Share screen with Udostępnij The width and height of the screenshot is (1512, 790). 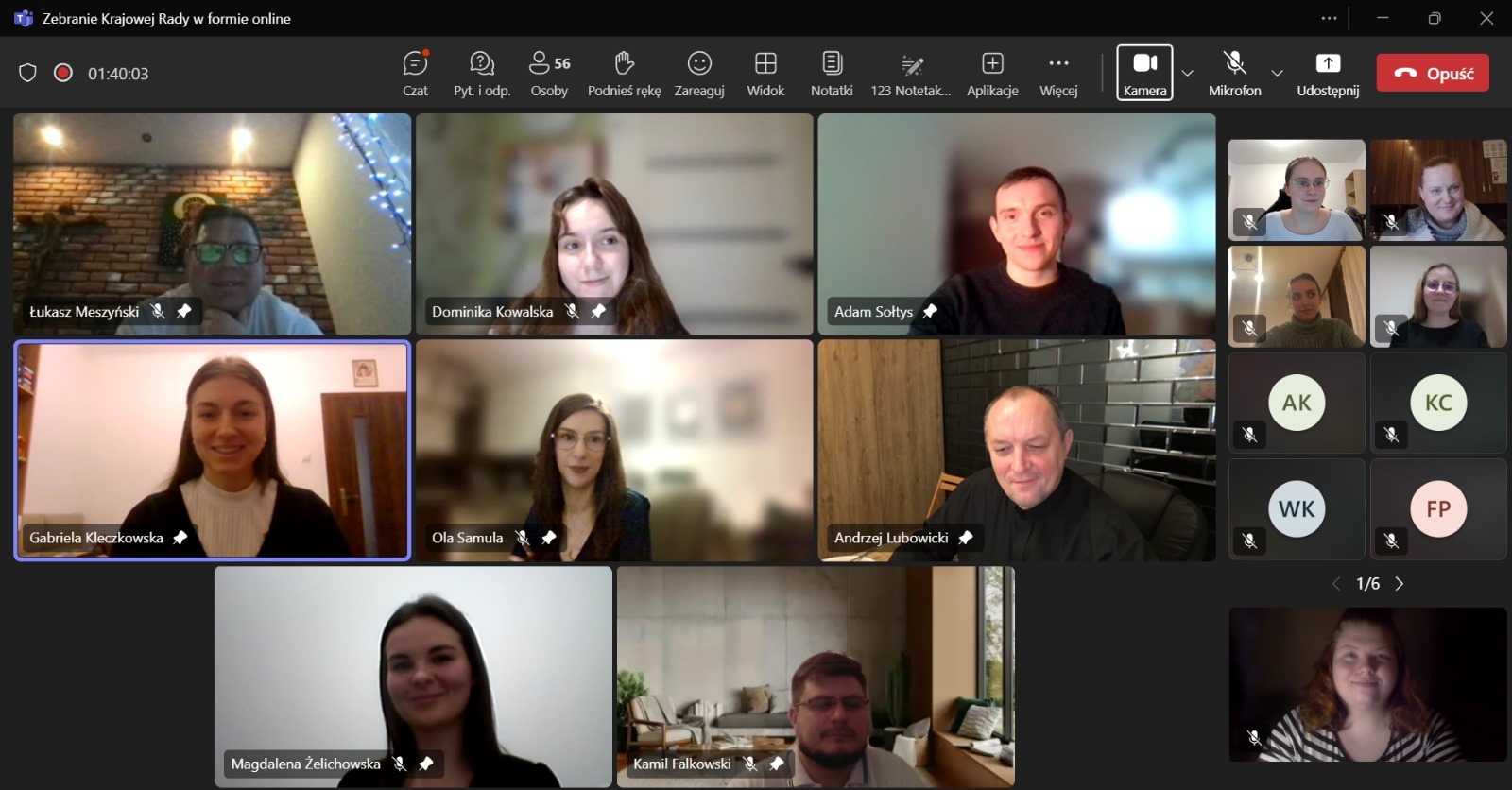click(1328, 74)
